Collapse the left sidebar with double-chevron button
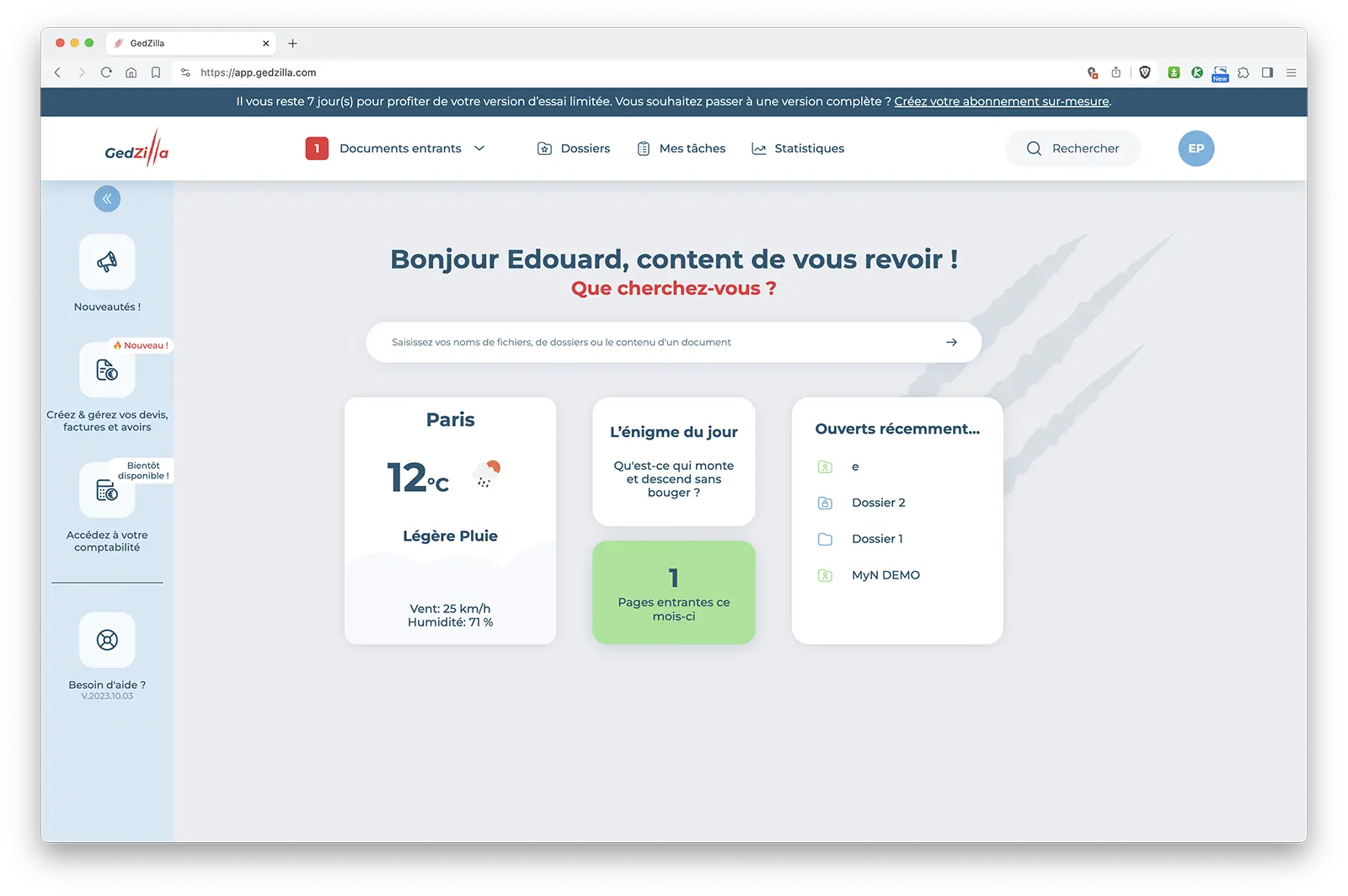Viewport: 1348px width, 896px height. (x=107, y=199)
